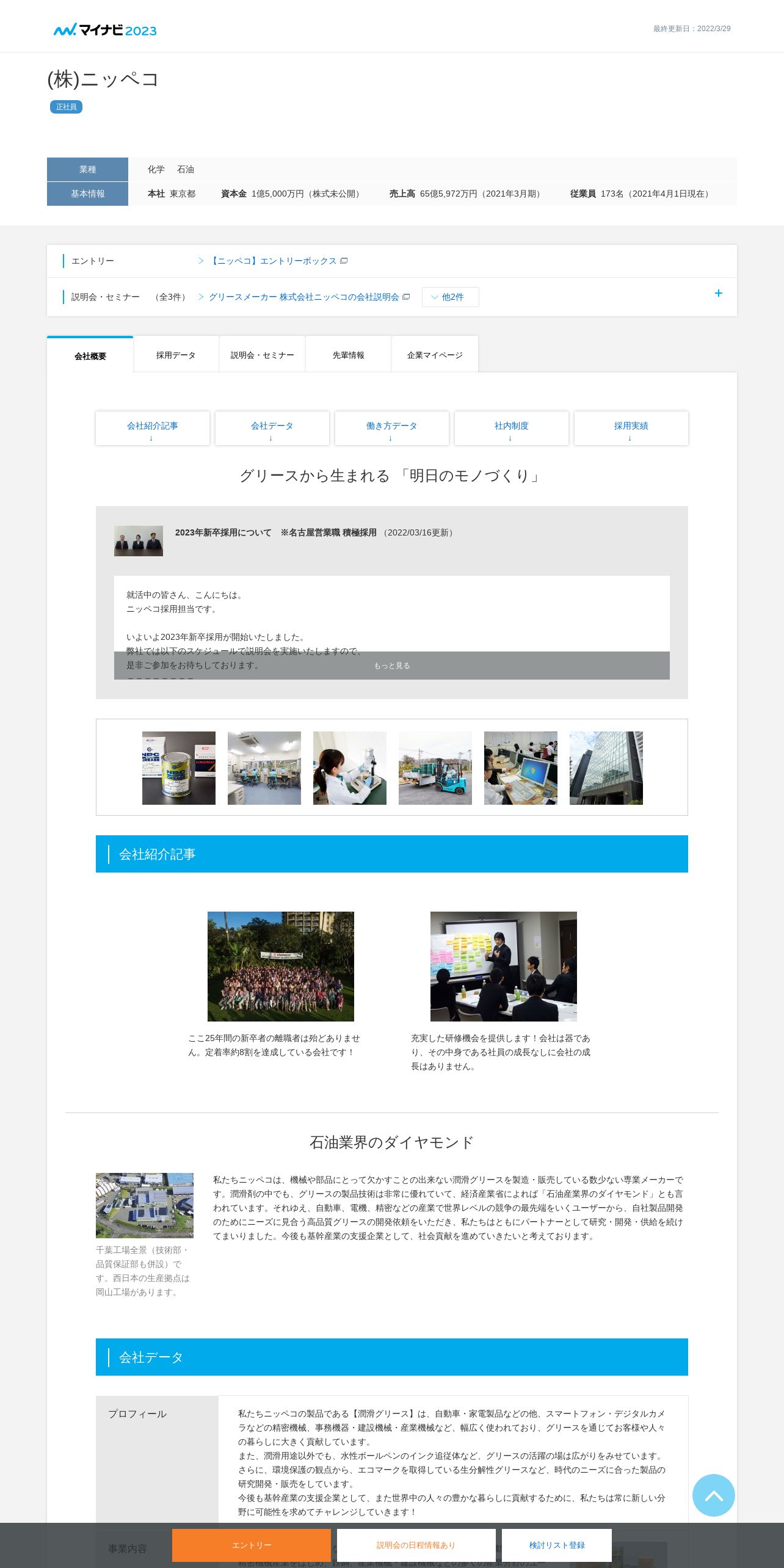This screenshot has width=784, height=1568.
Task: Click the three recruiters thumbnail photo
Action: coord(139,541)
